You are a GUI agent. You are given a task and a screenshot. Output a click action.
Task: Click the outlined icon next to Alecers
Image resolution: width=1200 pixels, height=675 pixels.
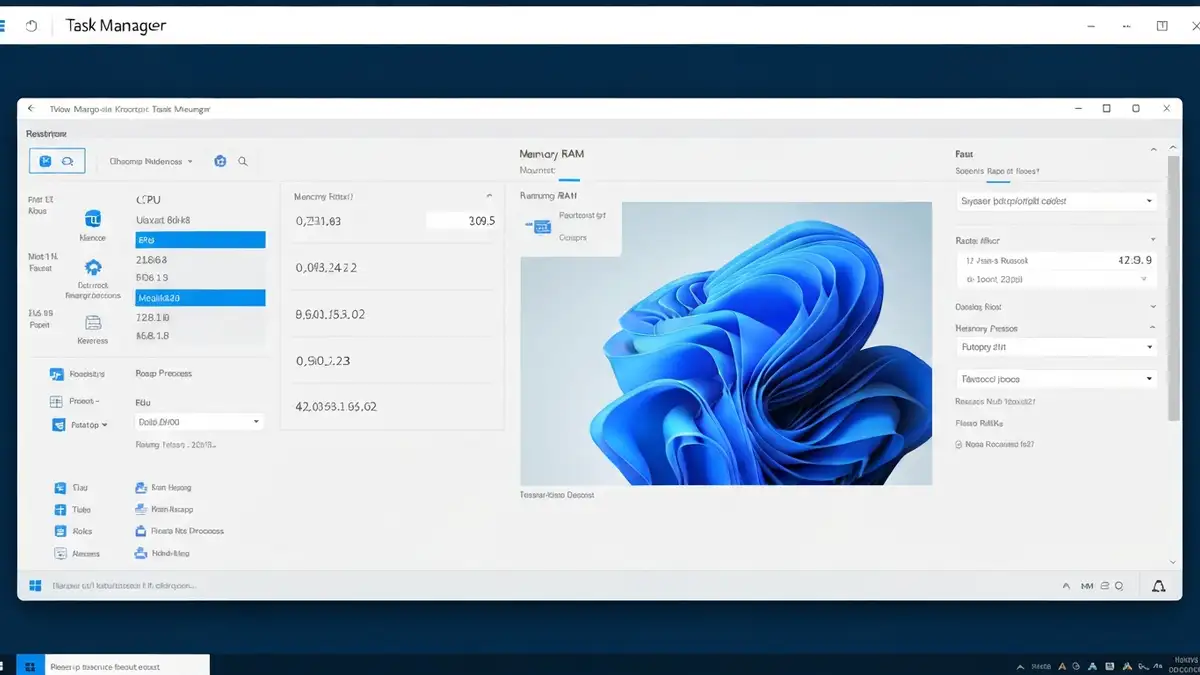tap(59, 553)
